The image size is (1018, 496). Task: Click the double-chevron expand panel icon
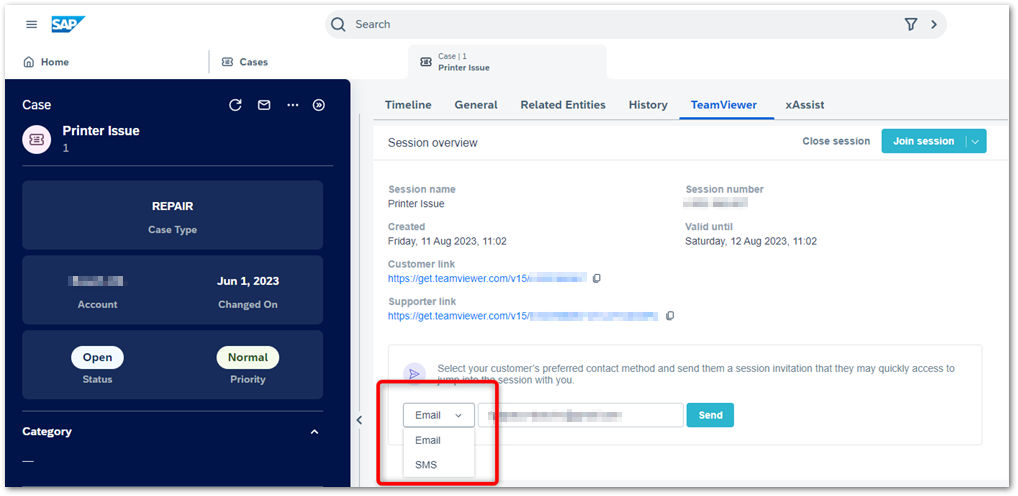(319, 105)
